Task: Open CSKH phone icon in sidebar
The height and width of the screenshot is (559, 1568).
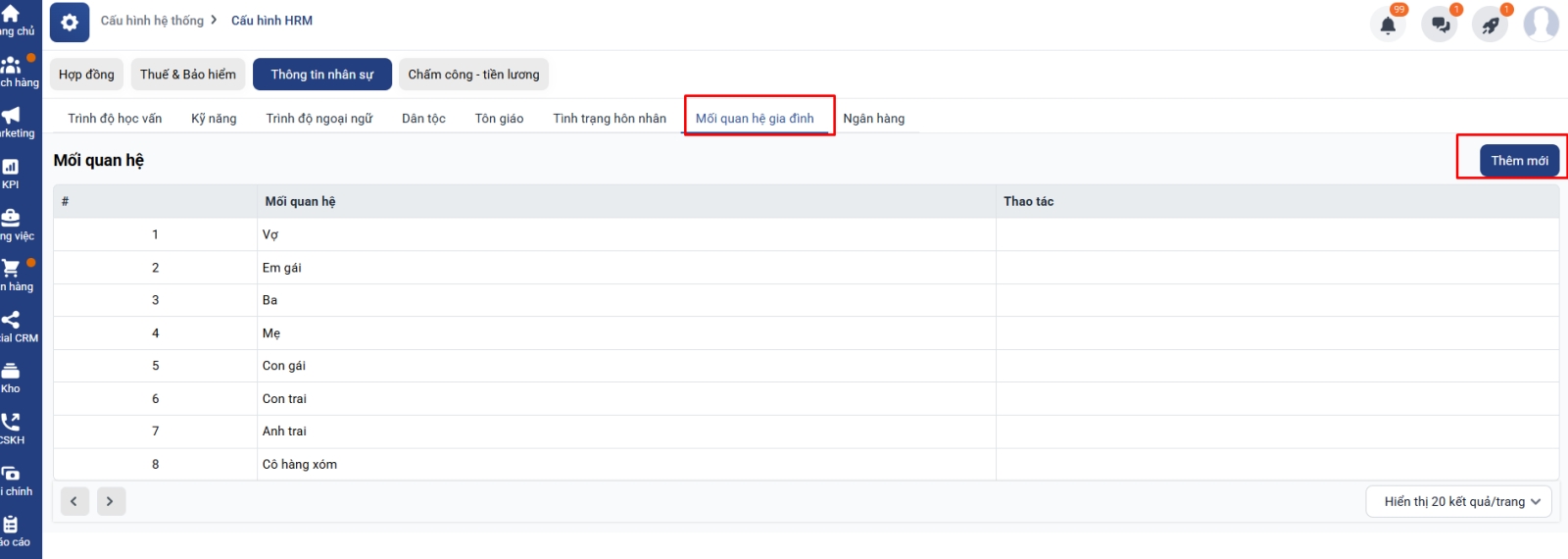Action: [x=11, y=429]
